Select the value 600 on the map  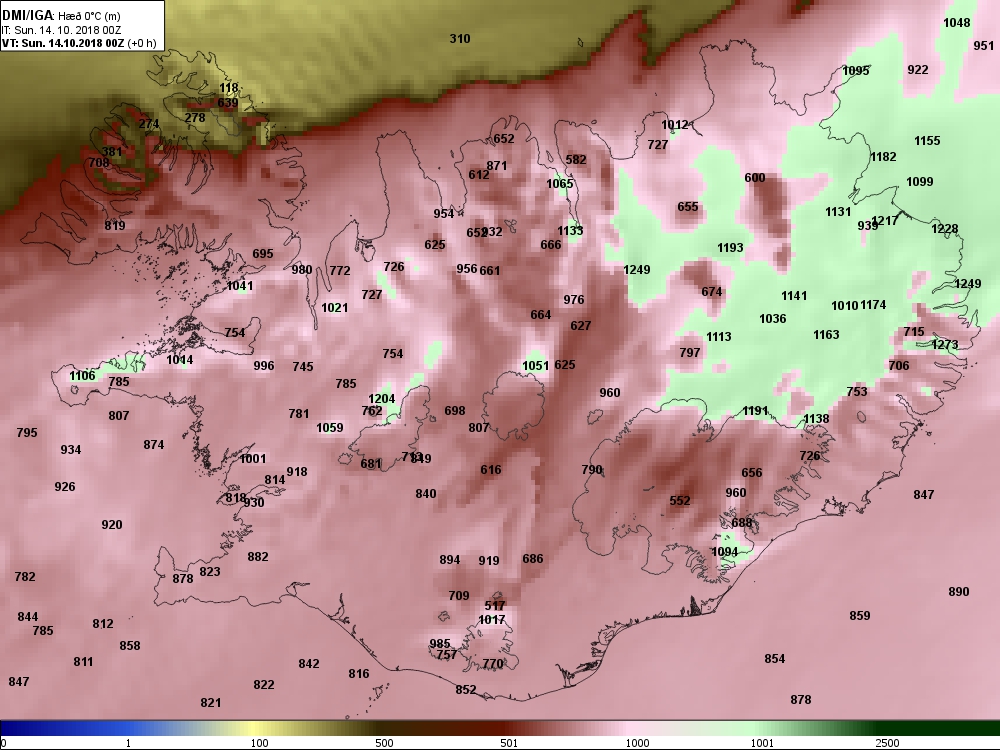[x=754, y=178]
